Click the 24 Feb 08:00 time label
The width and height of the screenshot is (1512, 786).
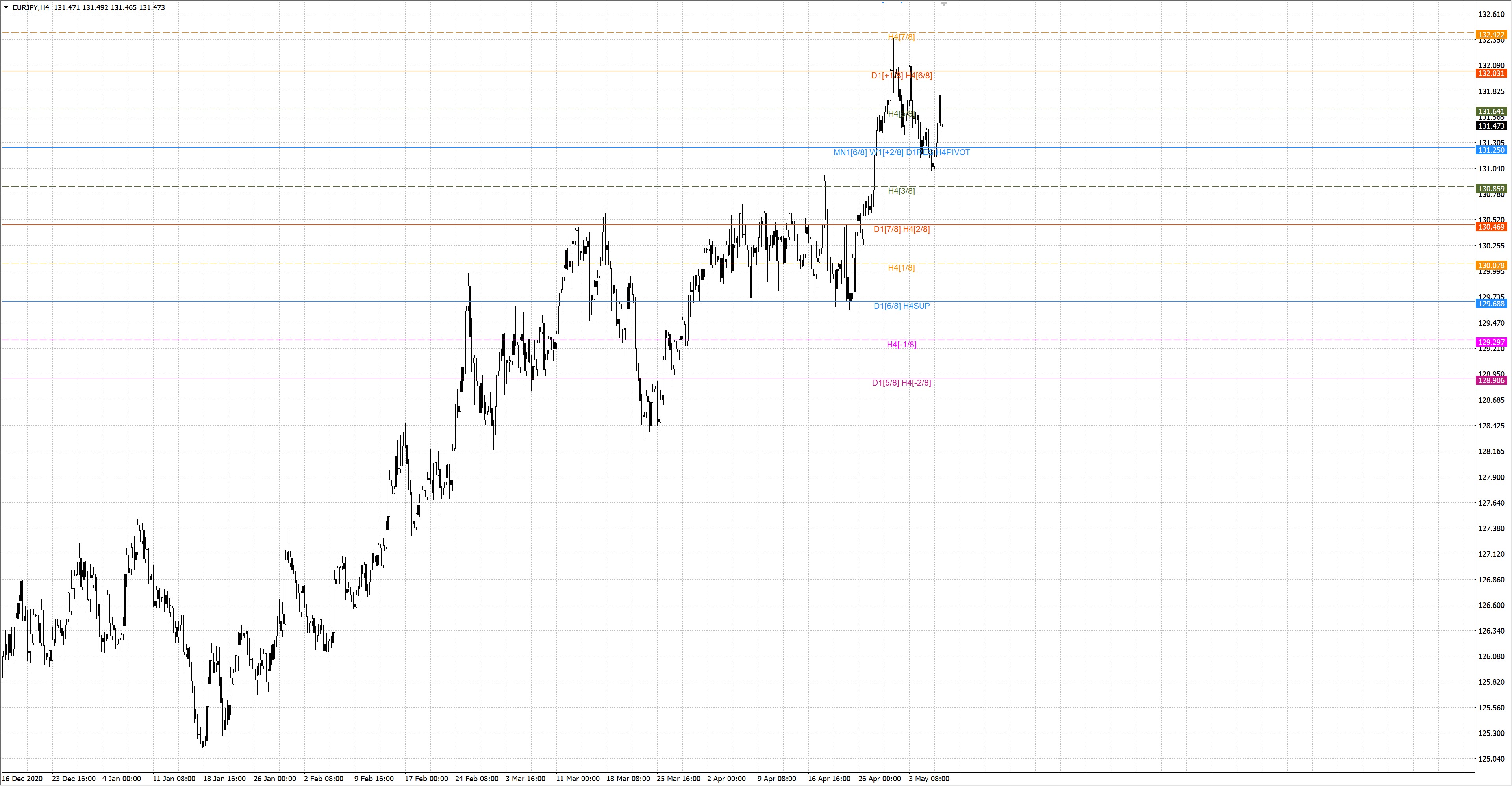(x=476, y=779)
